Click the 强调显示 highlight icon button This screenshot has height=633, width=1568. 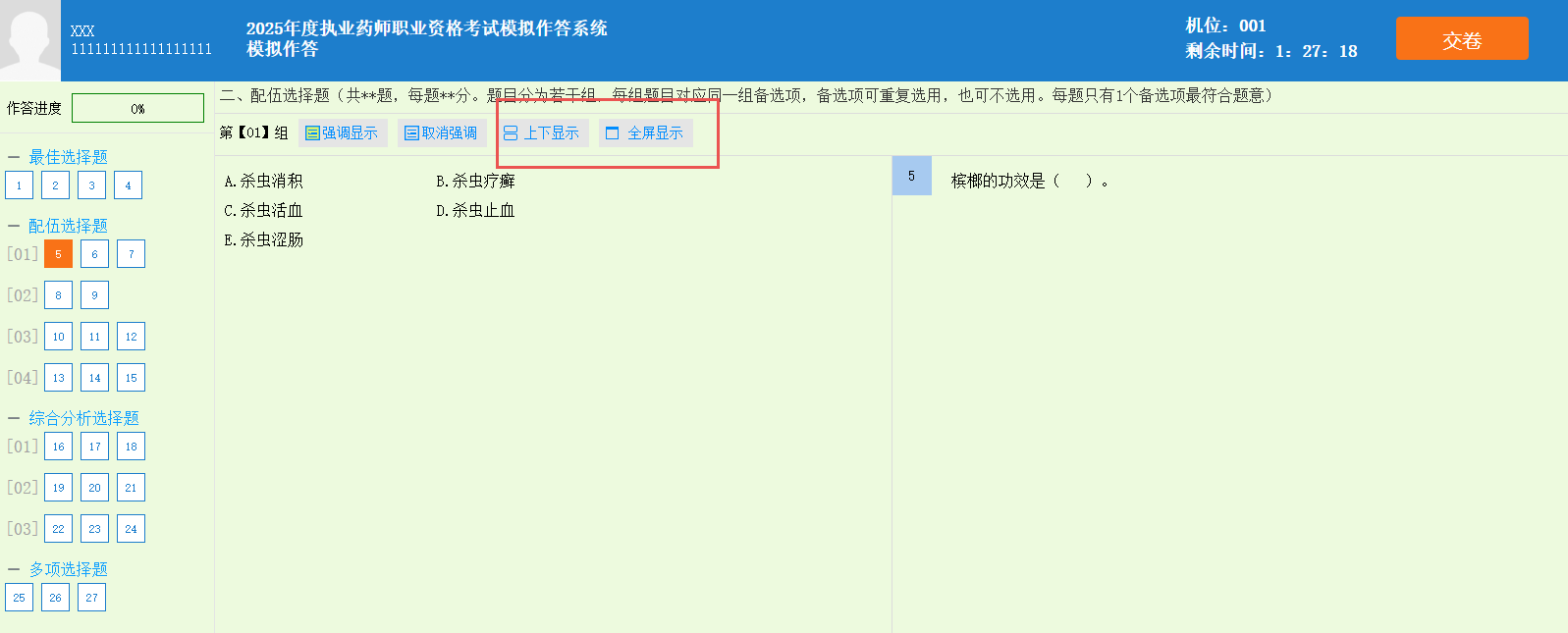342,133
